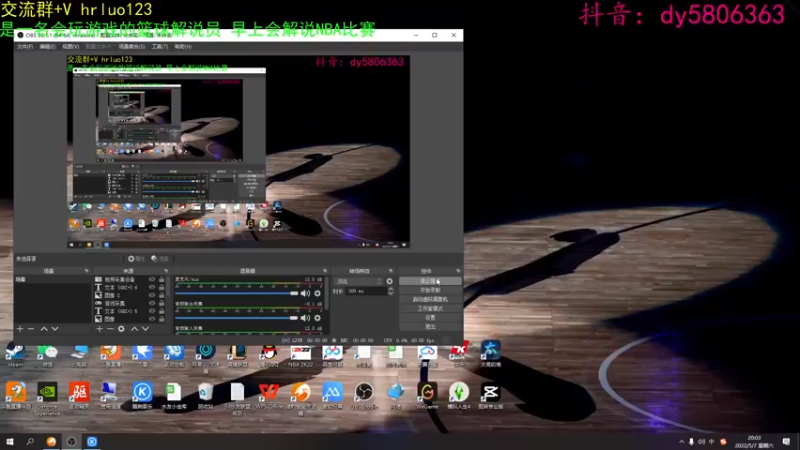Open the 工具(T) menu in OBS
The image size is (800, 450).
pos(160,46)
